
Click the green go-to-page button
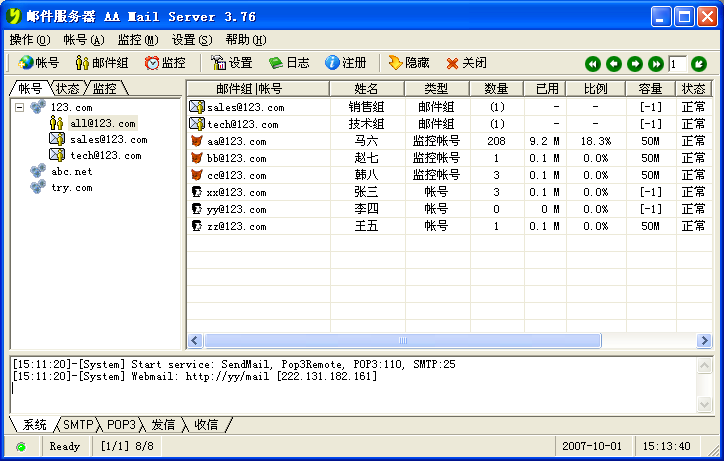click(x=699, y=64)
